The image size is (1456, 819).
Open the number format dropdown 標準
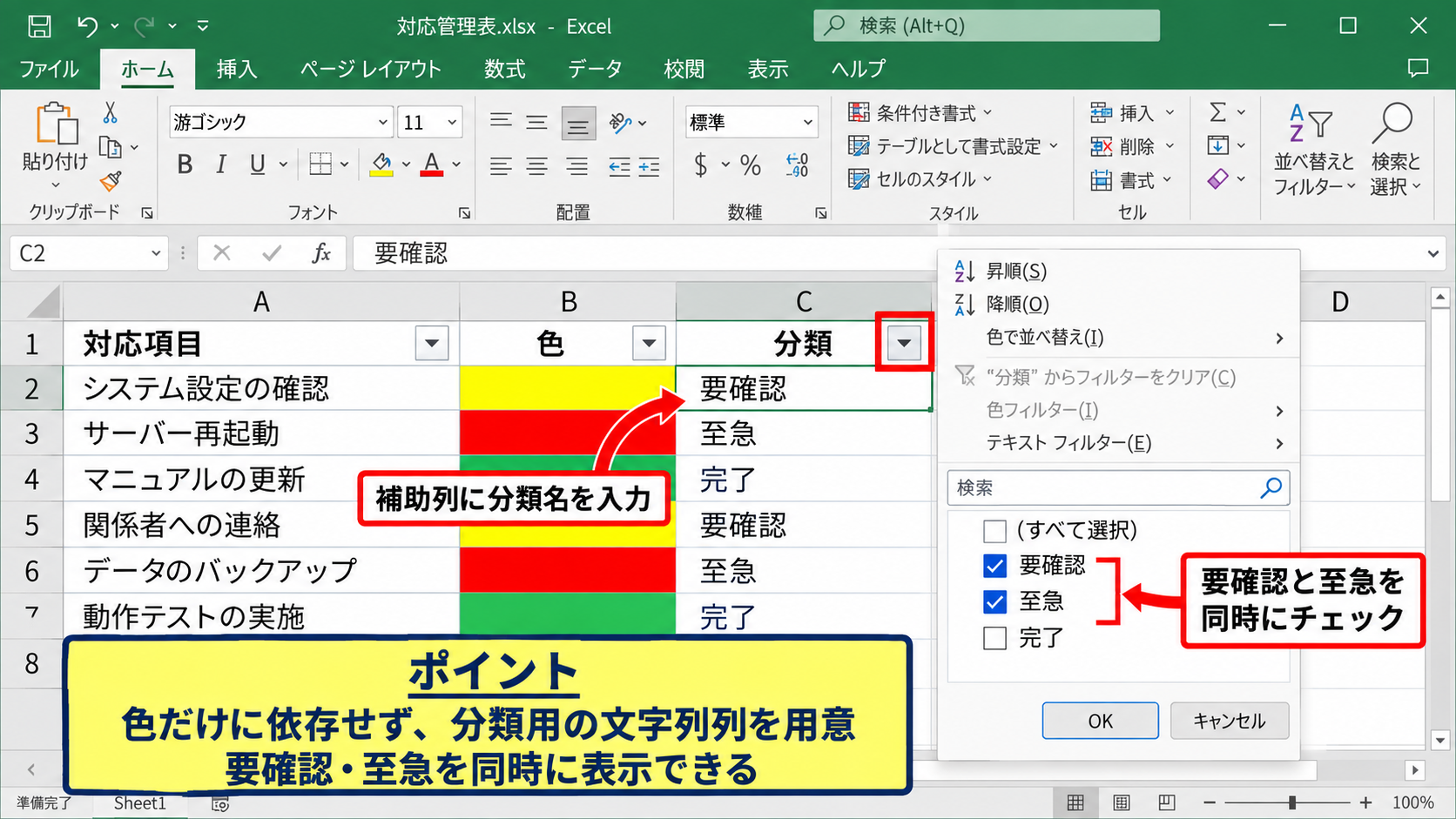[807, 123]
